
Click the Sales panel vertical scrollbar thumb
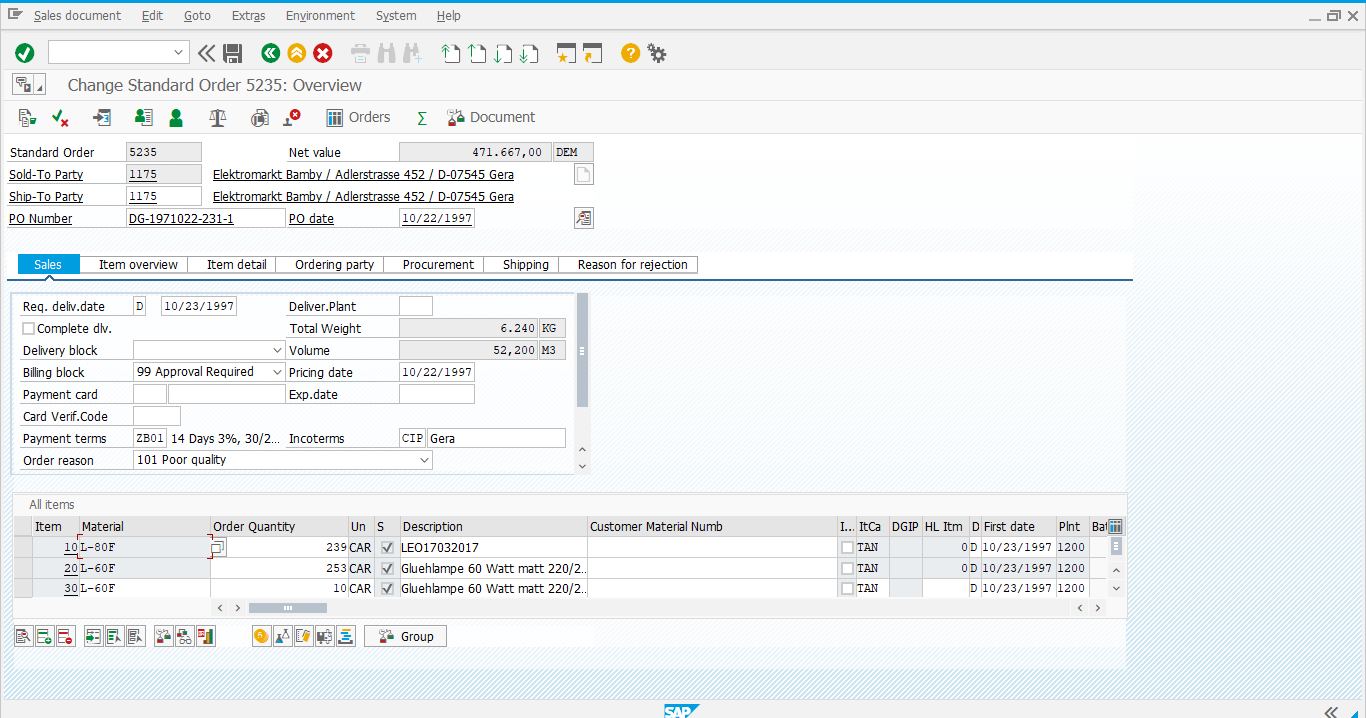pyautogui.click(x=582, y=350)
